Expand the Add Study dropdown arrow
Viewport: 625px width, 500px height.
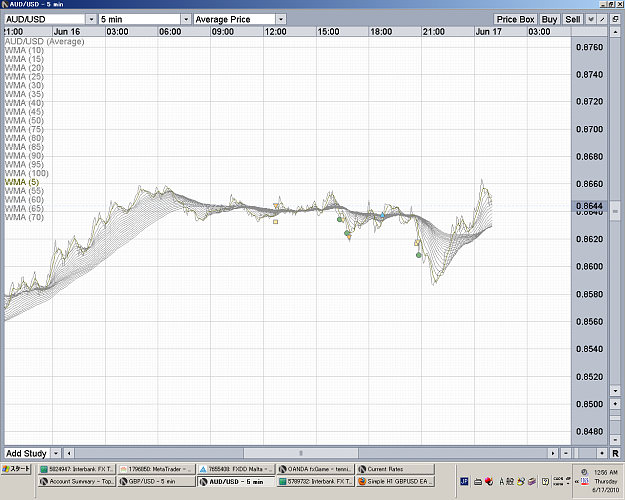click(56, 453)
